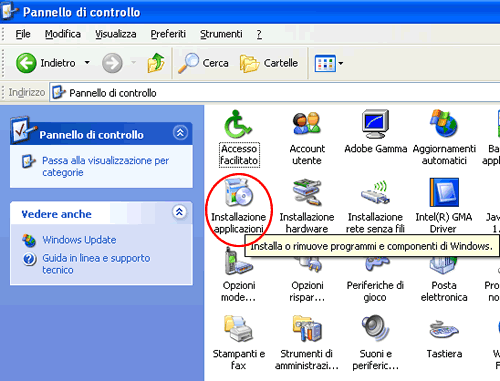Viewport: 500px width, 381px height.
Task: Click the help question mark icon in sidebar
Action: pos(29,259)
